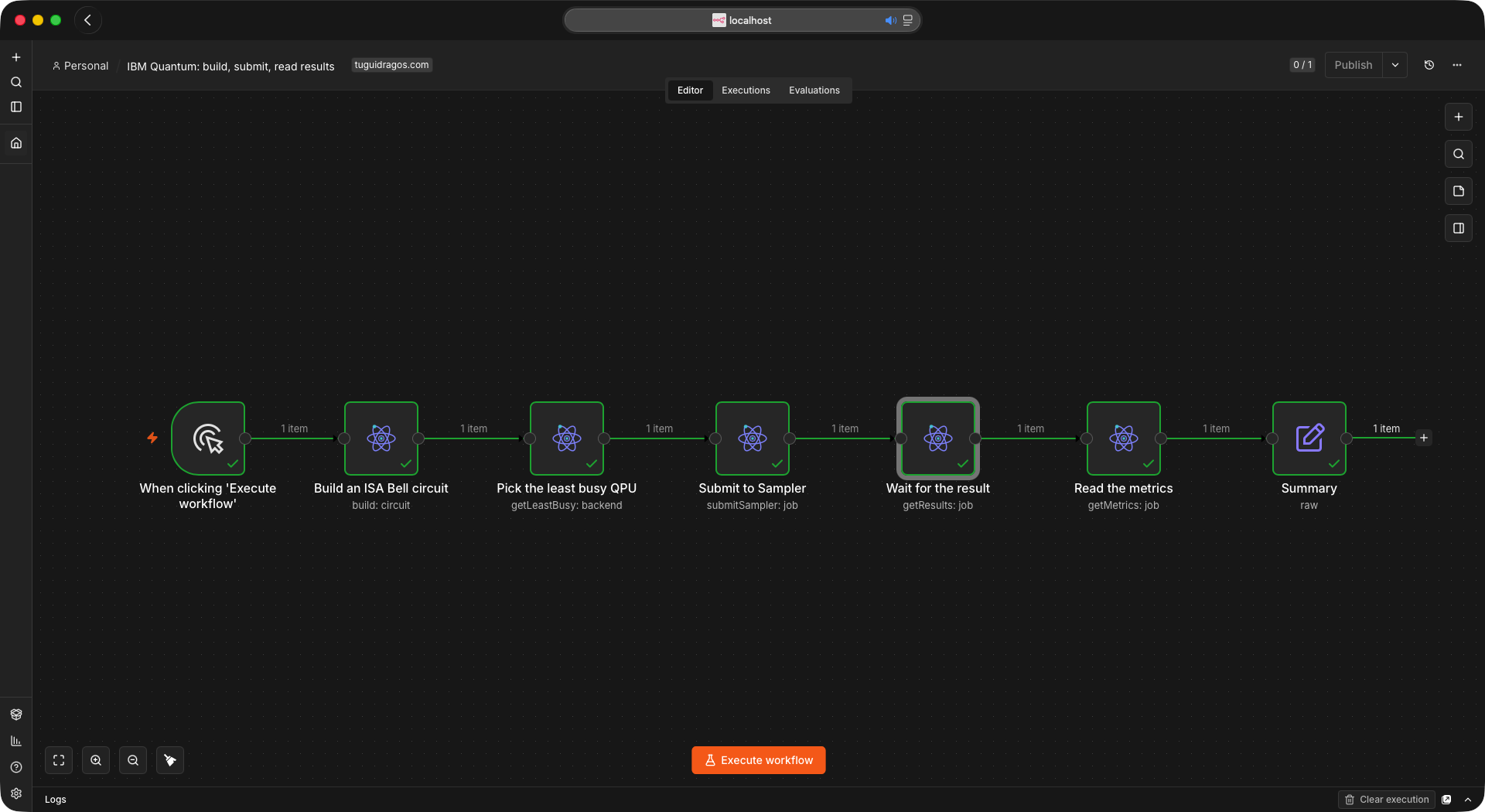Select the 'Build an ISA Bell circuit' node

point(381,438)
